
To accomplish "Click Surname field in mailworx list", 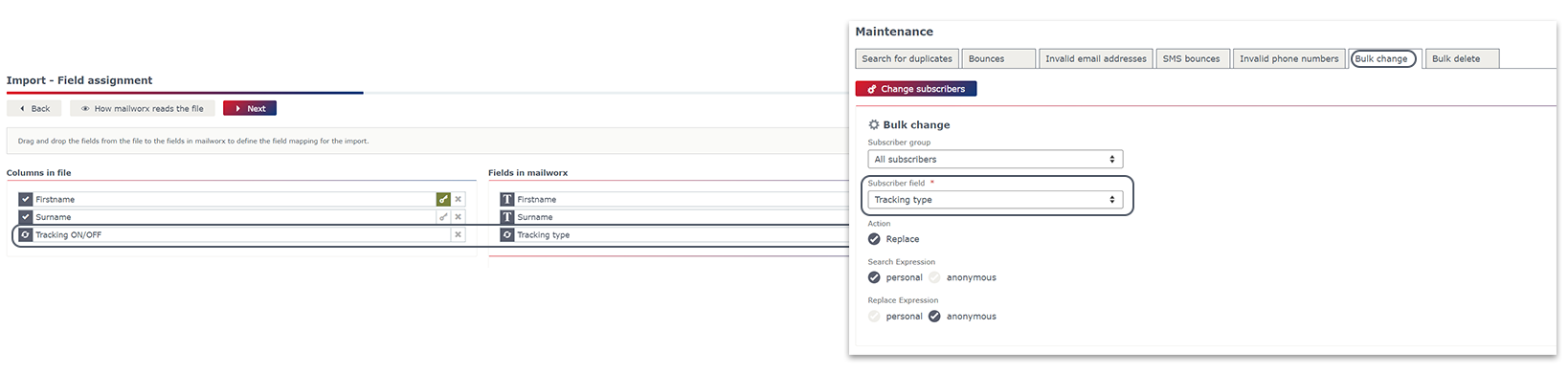I will pos(674,217).
